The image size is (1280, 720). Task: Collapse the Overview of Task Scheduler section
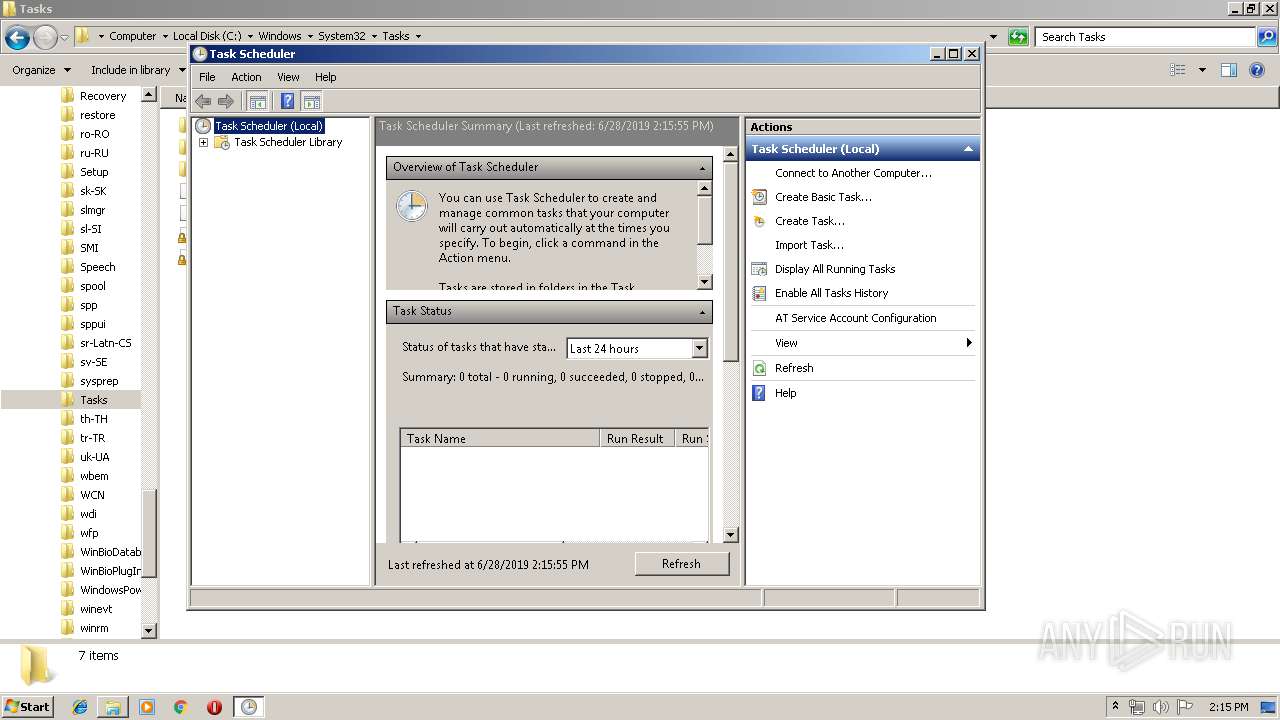point(702,168)
